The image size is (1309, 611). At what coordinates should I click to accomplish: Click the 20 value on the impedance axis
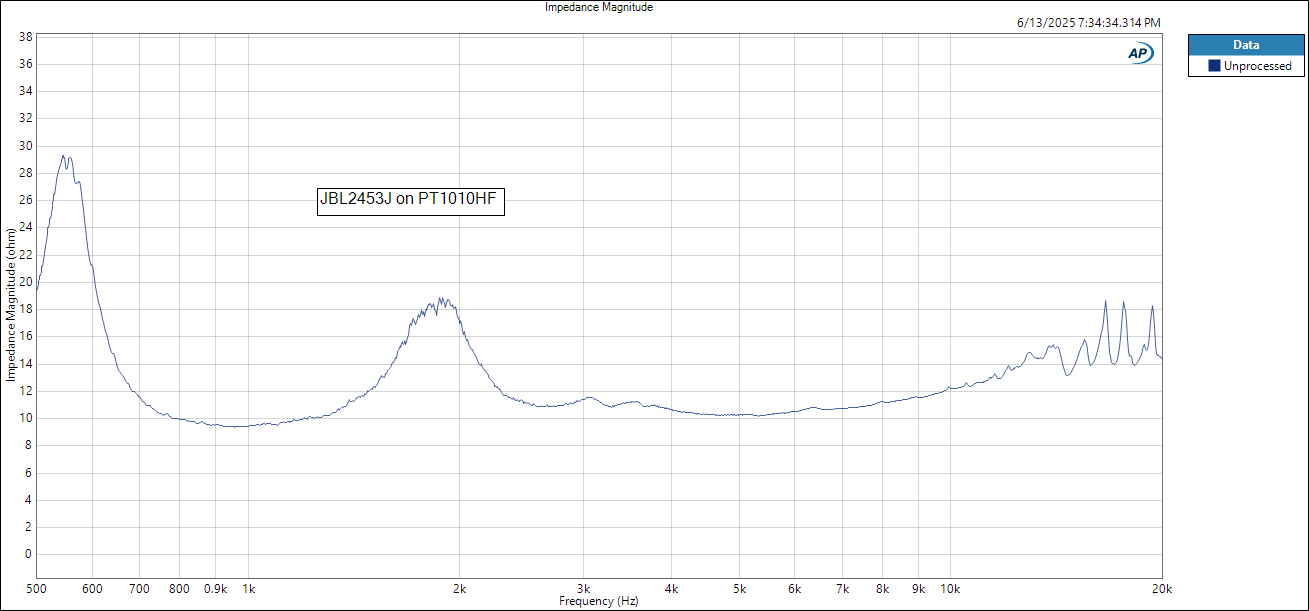tap(27, 282)
